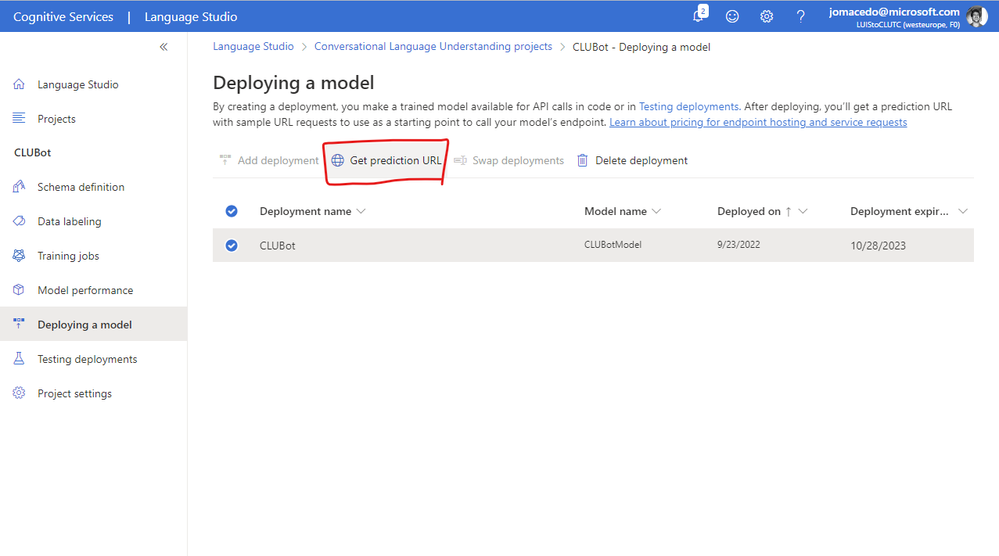
Task: Click the Testing deployments flask icon
Action: coord(19,359)
